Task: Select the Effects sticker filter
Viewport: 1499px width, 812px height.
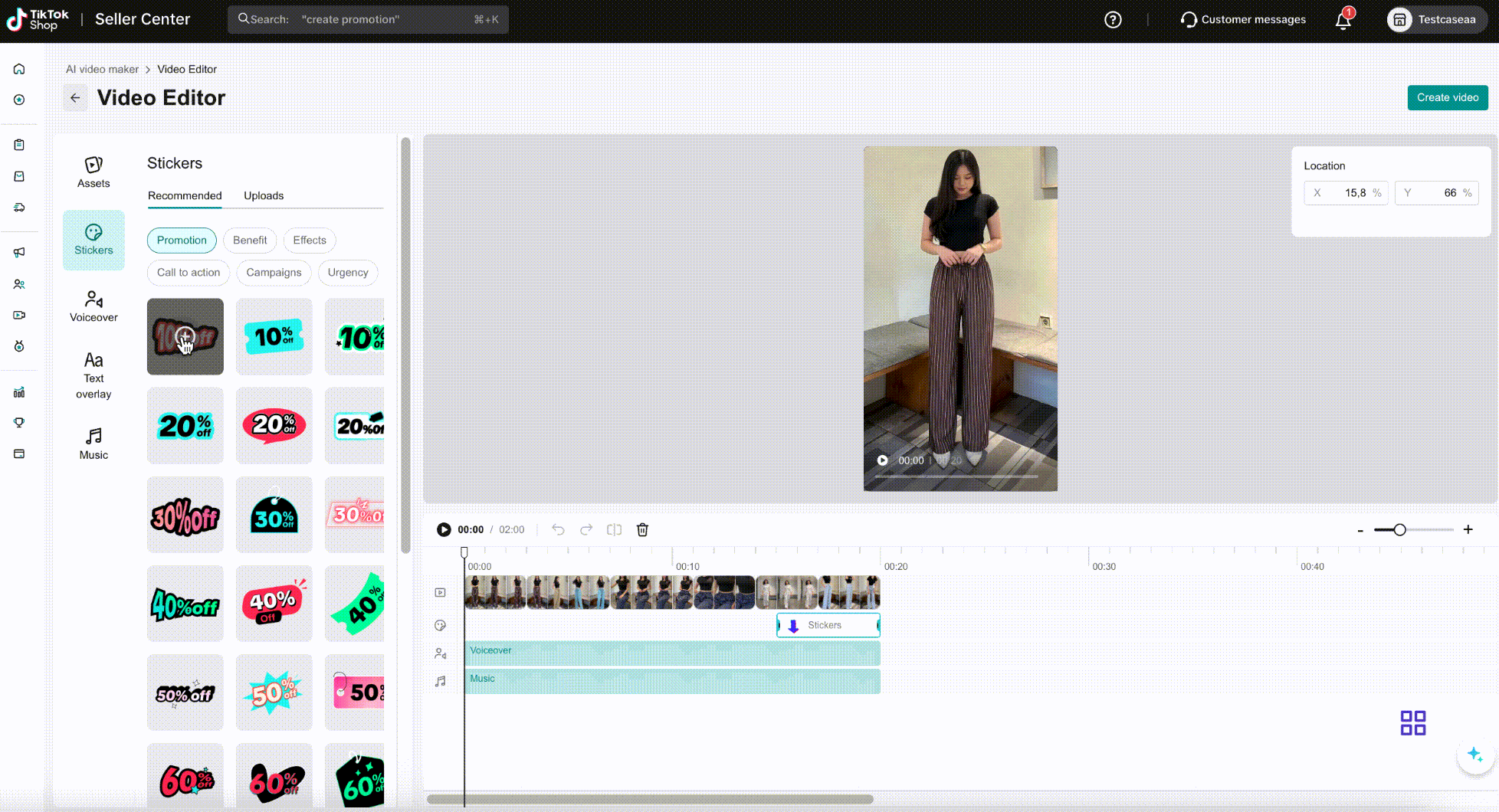Action: click(310, 241)
